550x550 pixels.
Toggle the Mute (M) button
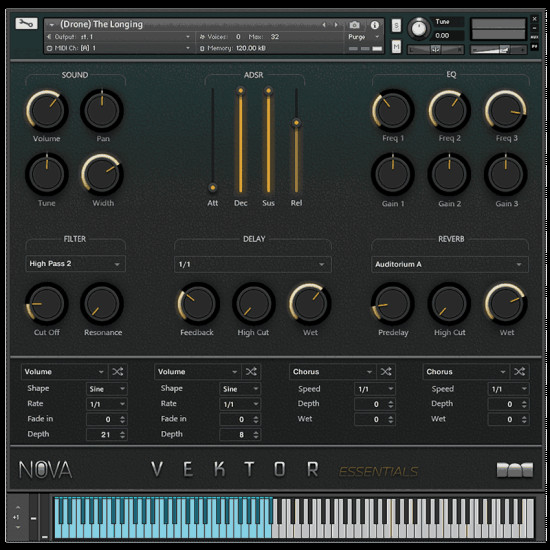click(396, 46)
